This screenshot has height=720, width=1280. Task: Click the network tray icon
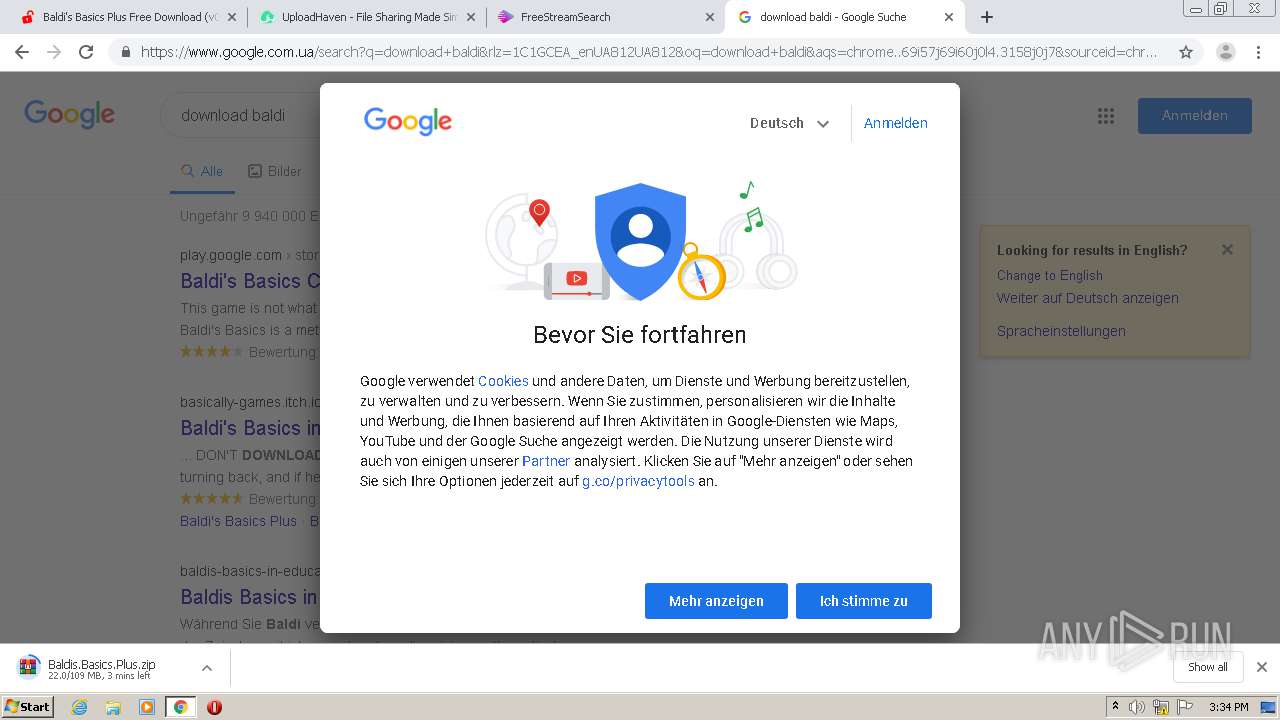[x=1161, y=707]
